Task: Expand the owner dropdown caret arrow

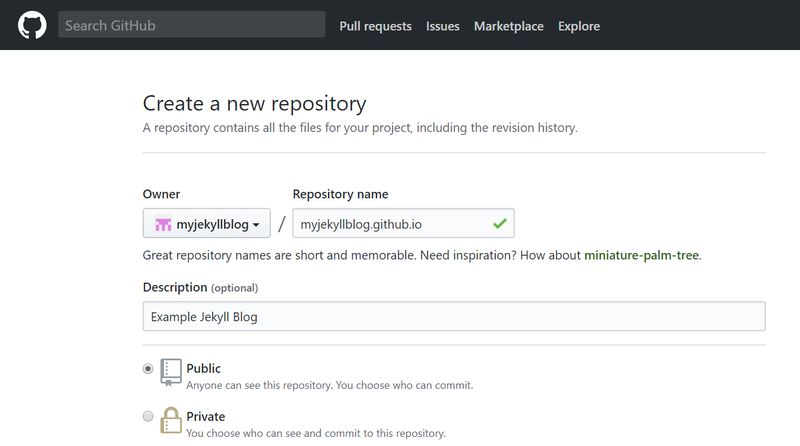Action: pyautogui.click(x=256, y=225)
